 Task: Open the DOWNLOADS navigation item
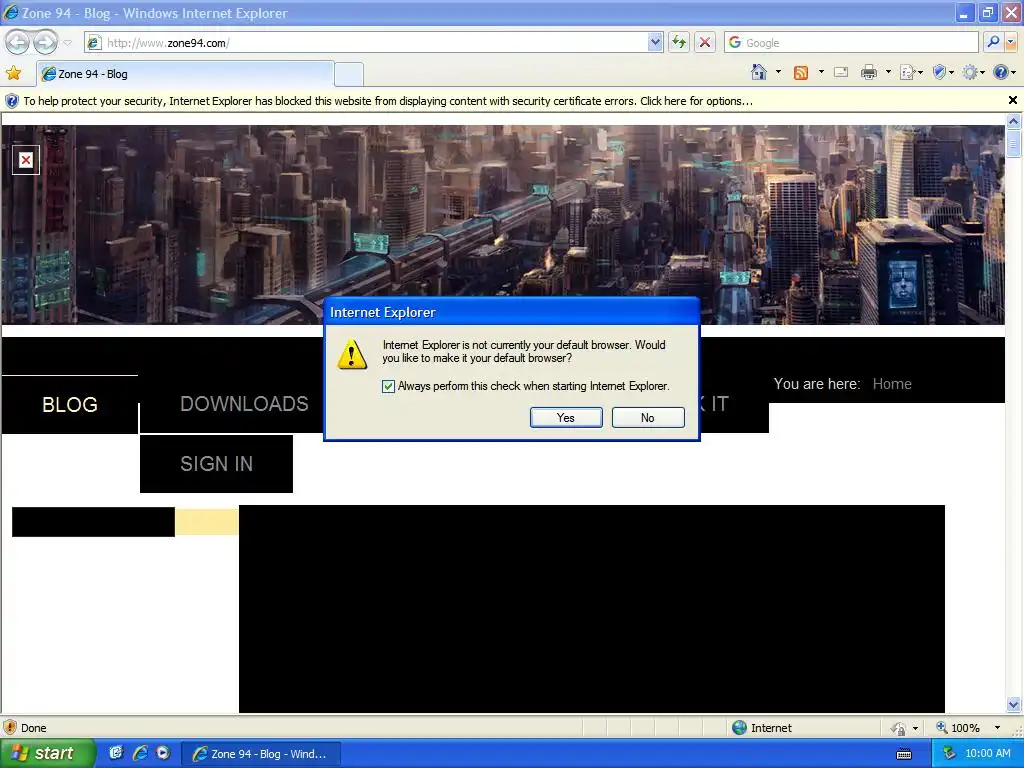click(x=244, y=404)
